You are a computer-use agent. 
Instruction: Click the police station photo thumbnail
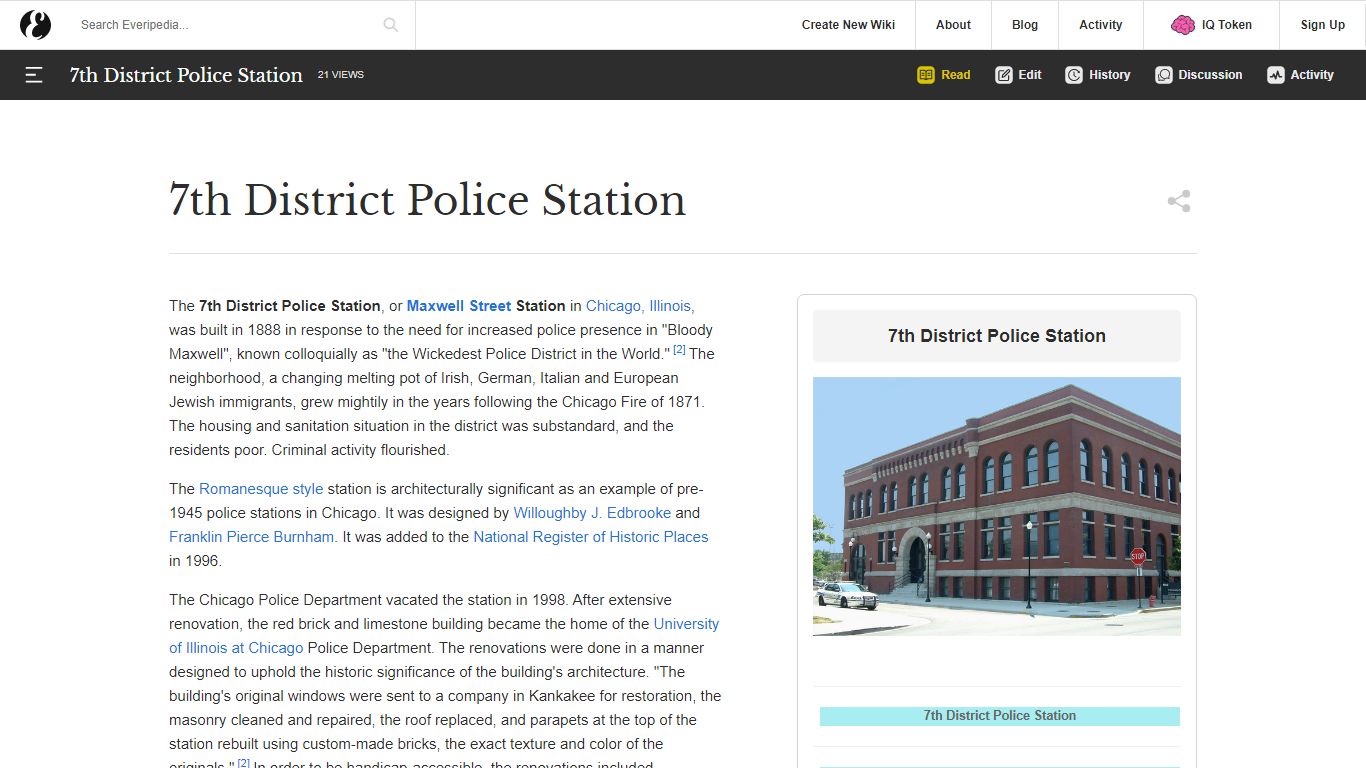(x=997, y=506)
